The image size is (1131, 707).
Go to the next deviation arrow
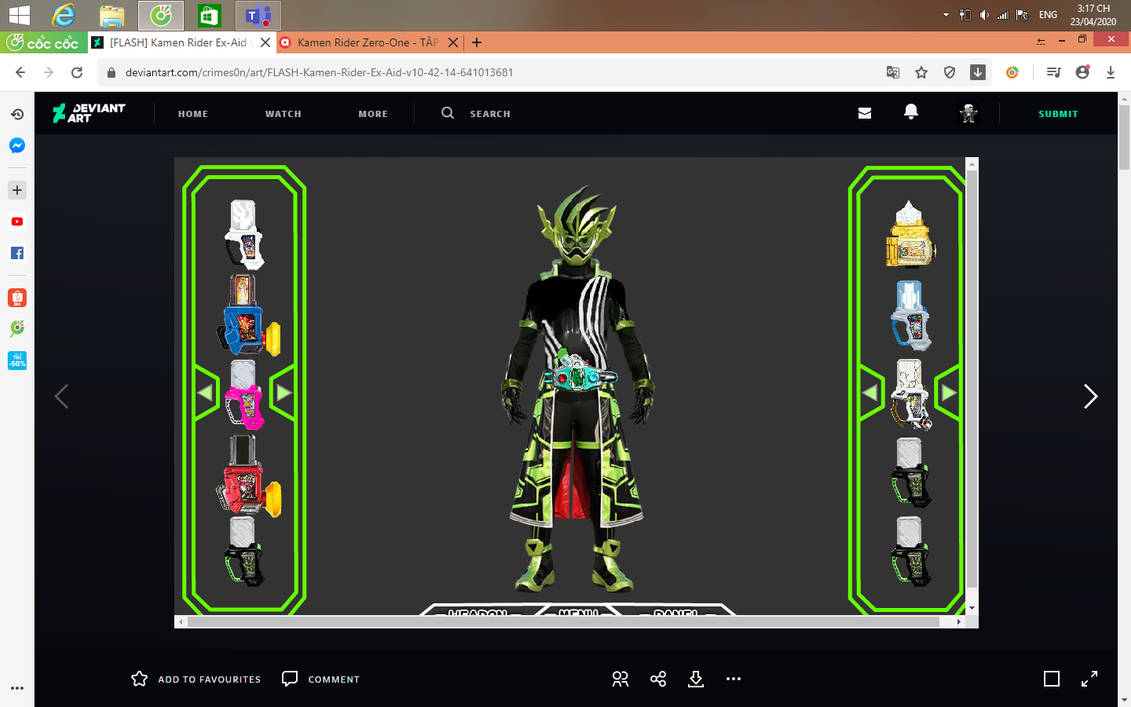tap(1090, 396)
